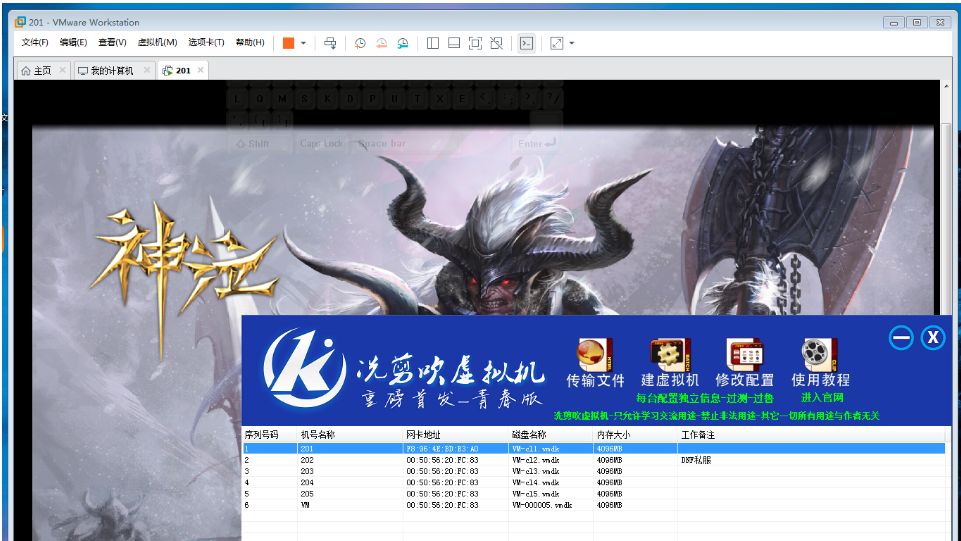Click the 内存大小 column header
Image resolution: width=961 pixels, height=541 pixels.
(x=636, y=434)
